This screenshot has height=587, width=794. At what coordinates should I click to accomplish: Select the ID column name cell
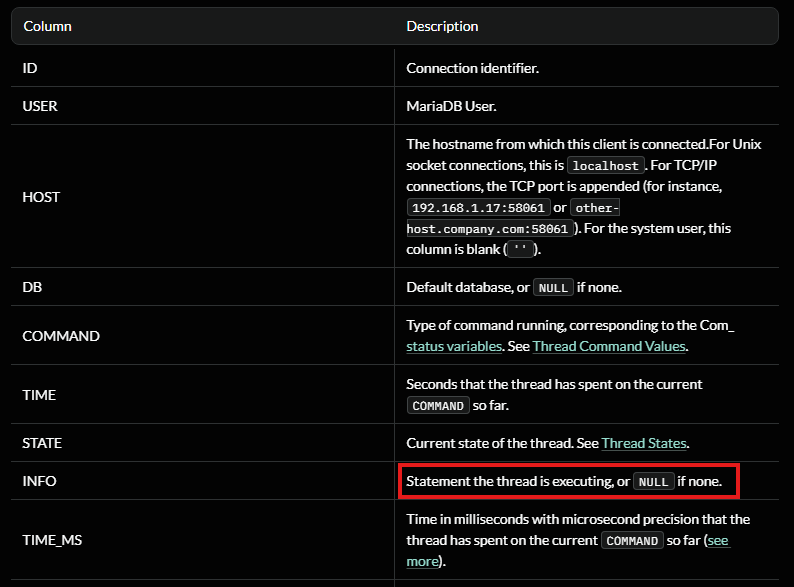pos(30,68)
